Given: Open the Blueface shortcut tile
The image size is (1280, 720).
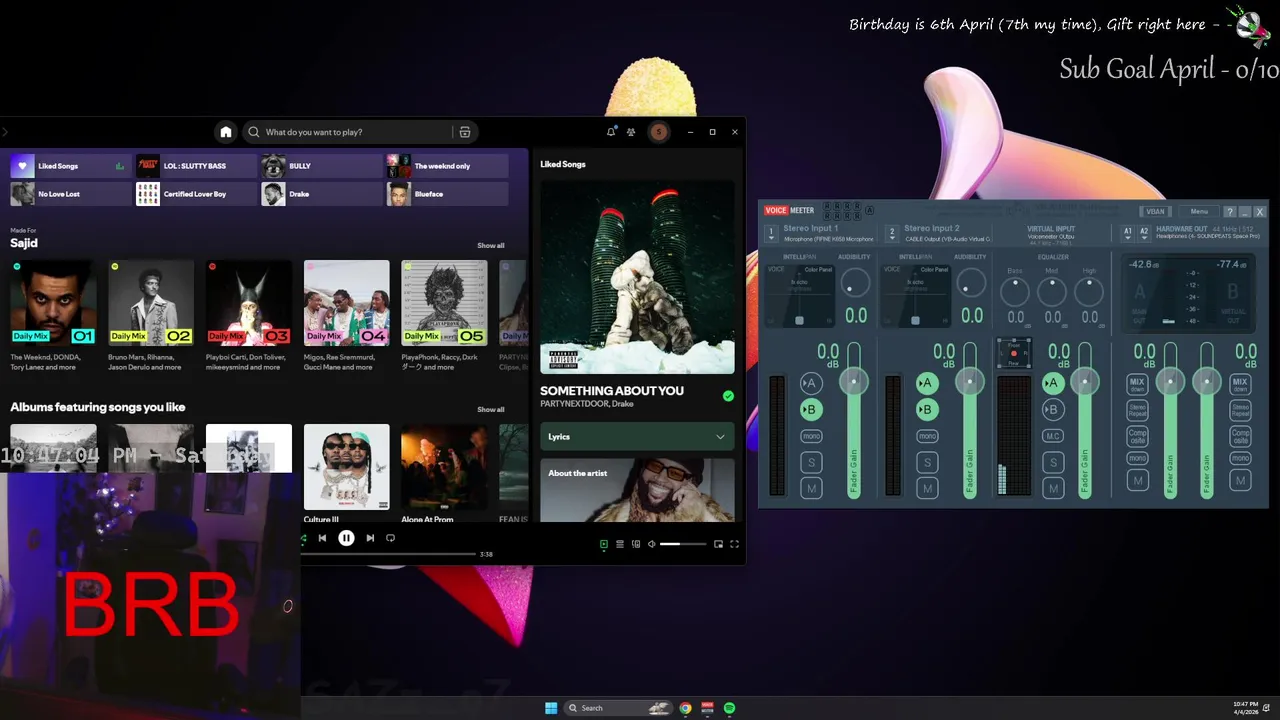Looking at the screenshot, I should coord(447,194).
